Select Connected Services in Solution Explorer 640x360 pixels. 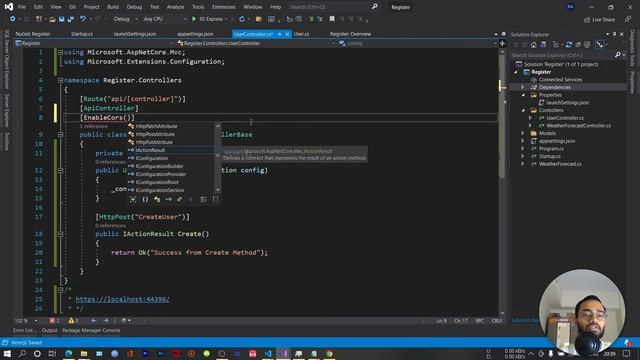[560, 80]
